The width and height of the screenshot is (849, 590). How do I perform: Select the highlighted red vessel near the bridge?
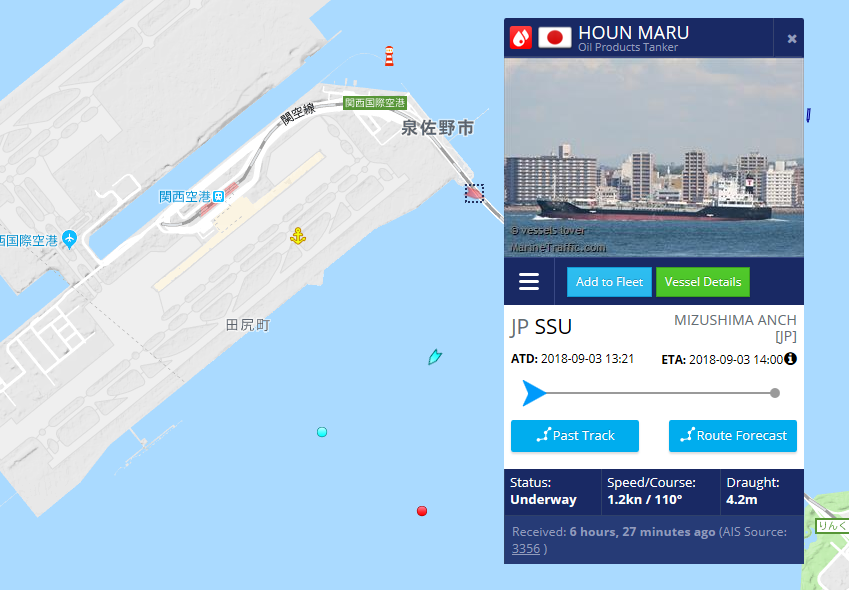474,193
